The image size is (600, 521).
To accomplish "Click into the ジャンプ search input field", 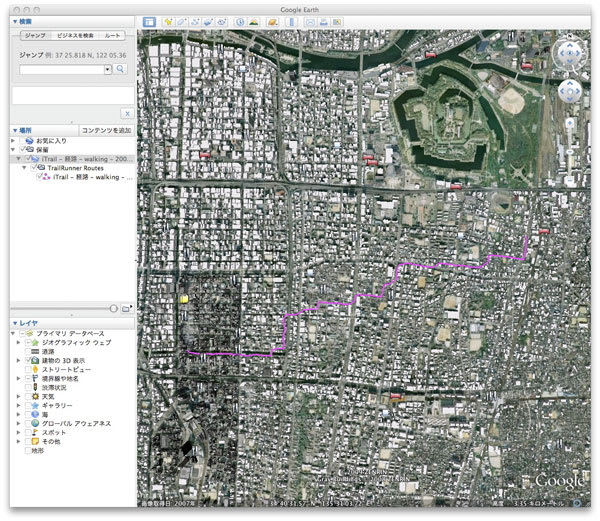I will coord(62,69).
